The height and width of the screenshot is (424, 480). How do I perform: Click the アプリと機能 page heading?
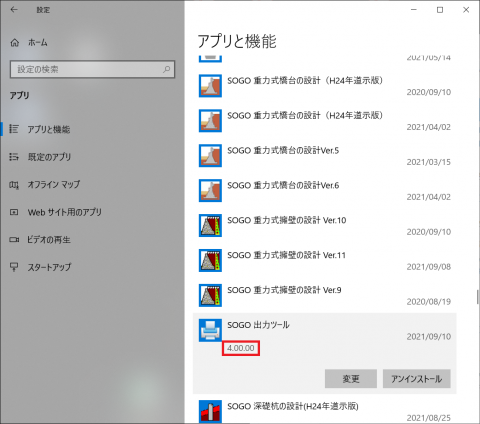(x=237, y=41)
